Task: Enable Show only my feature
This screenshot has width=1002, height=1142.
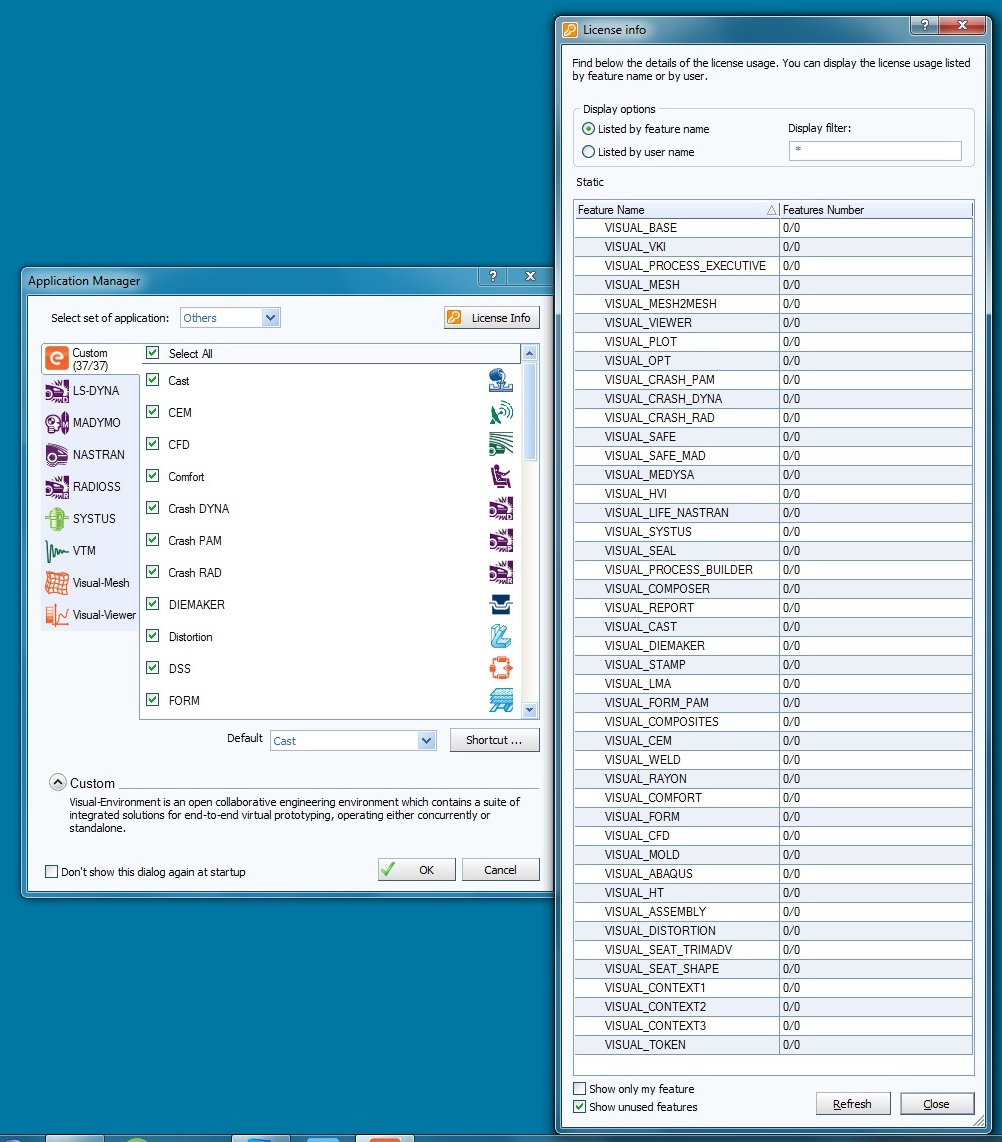Action: pos(580,1089)
